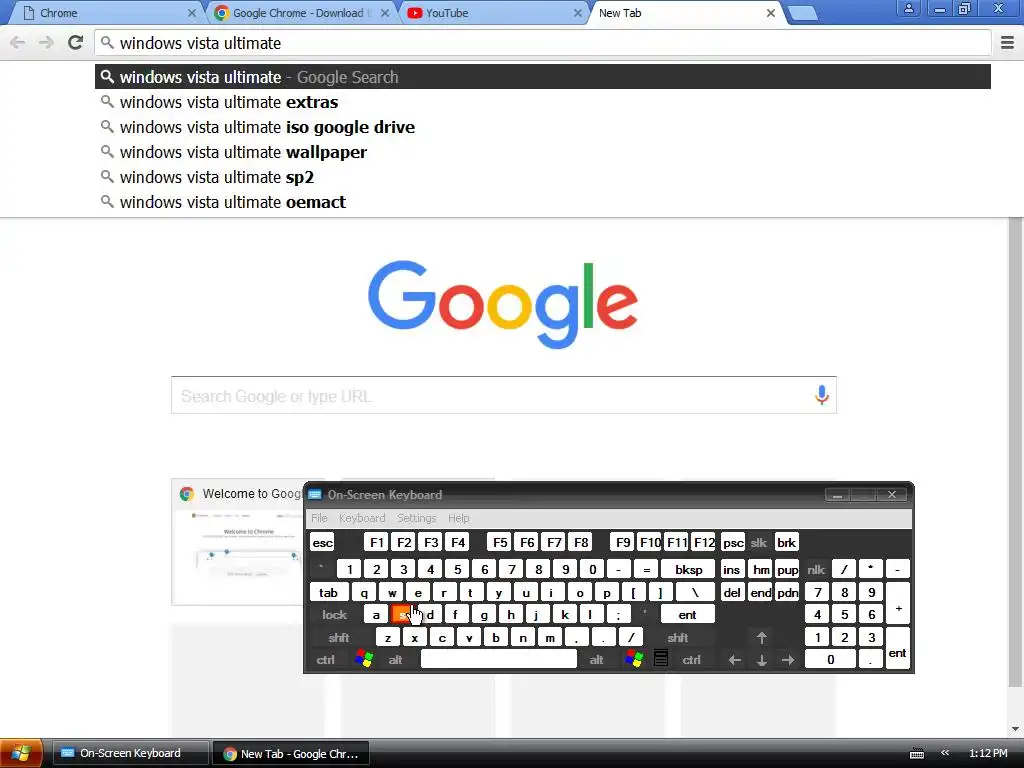Screen dimensions: 1024x768
Task: Toggle the nlk num lock key
Action: click(816, 569)
